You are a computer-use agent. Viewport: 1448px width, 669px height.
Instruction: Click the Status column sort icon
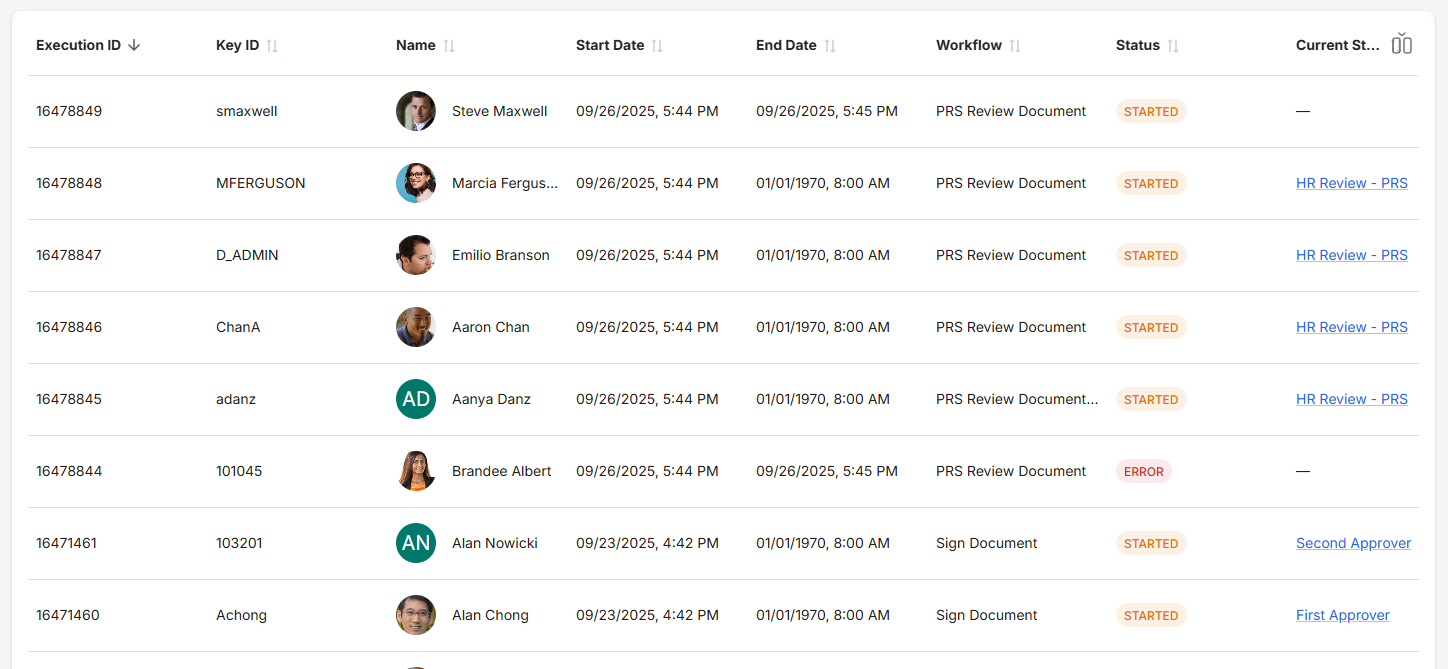click(x=1173, y=46)
